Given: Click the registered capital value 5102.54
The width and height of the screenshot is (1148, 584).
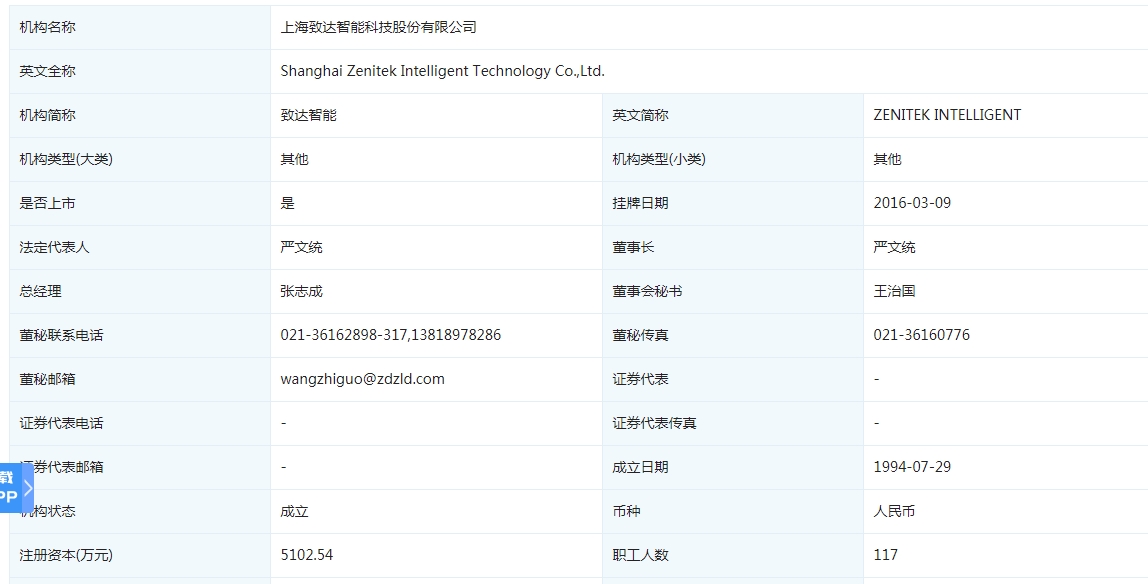Looking at the screenshot, I should click(306, 555).
